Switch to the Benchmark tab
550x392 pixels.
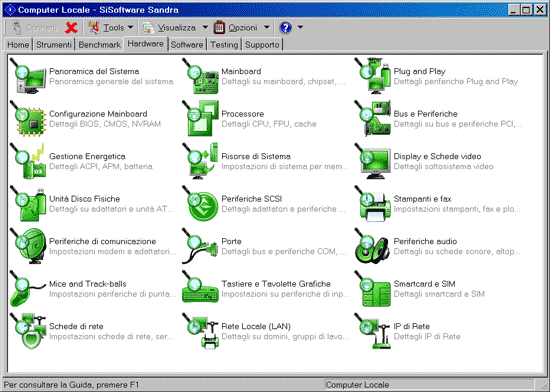coord(100,45)
